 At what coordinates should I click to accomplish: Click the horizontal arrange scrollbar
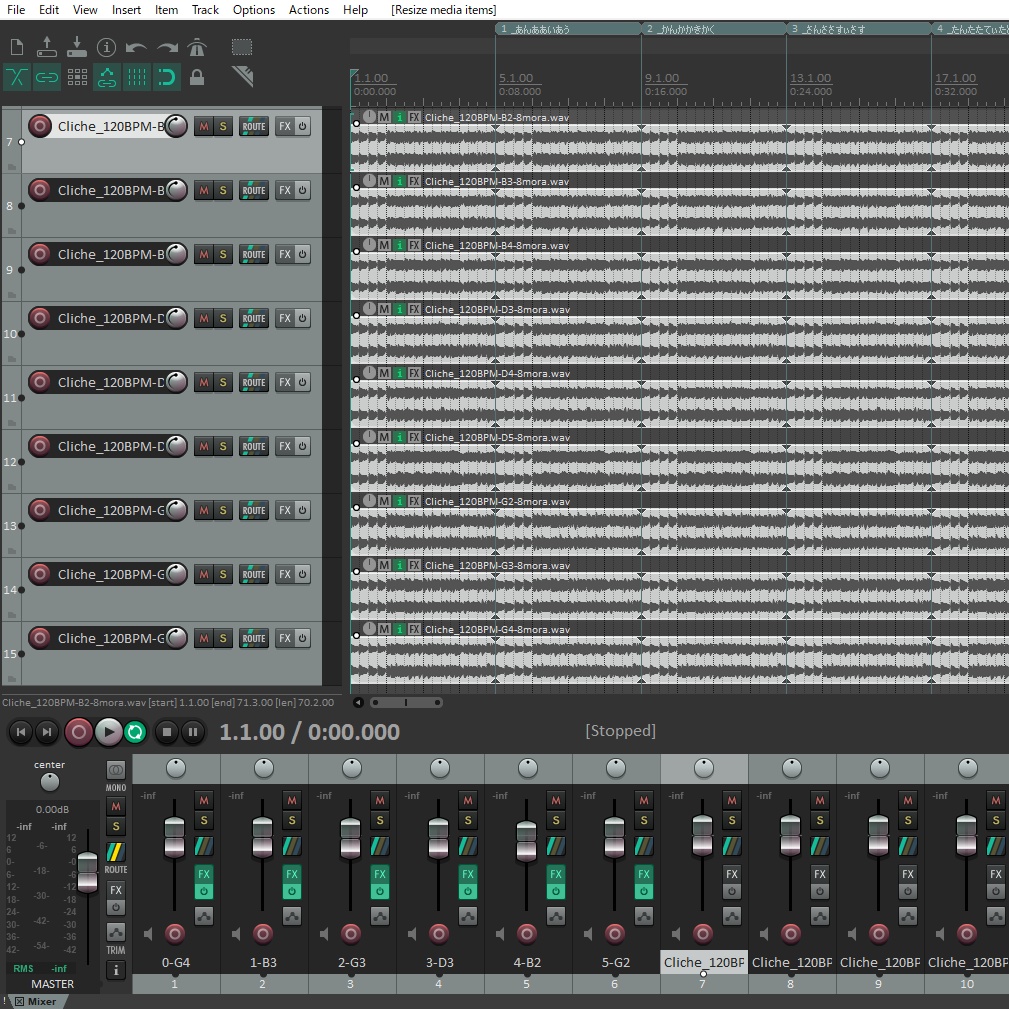point(406,702)
